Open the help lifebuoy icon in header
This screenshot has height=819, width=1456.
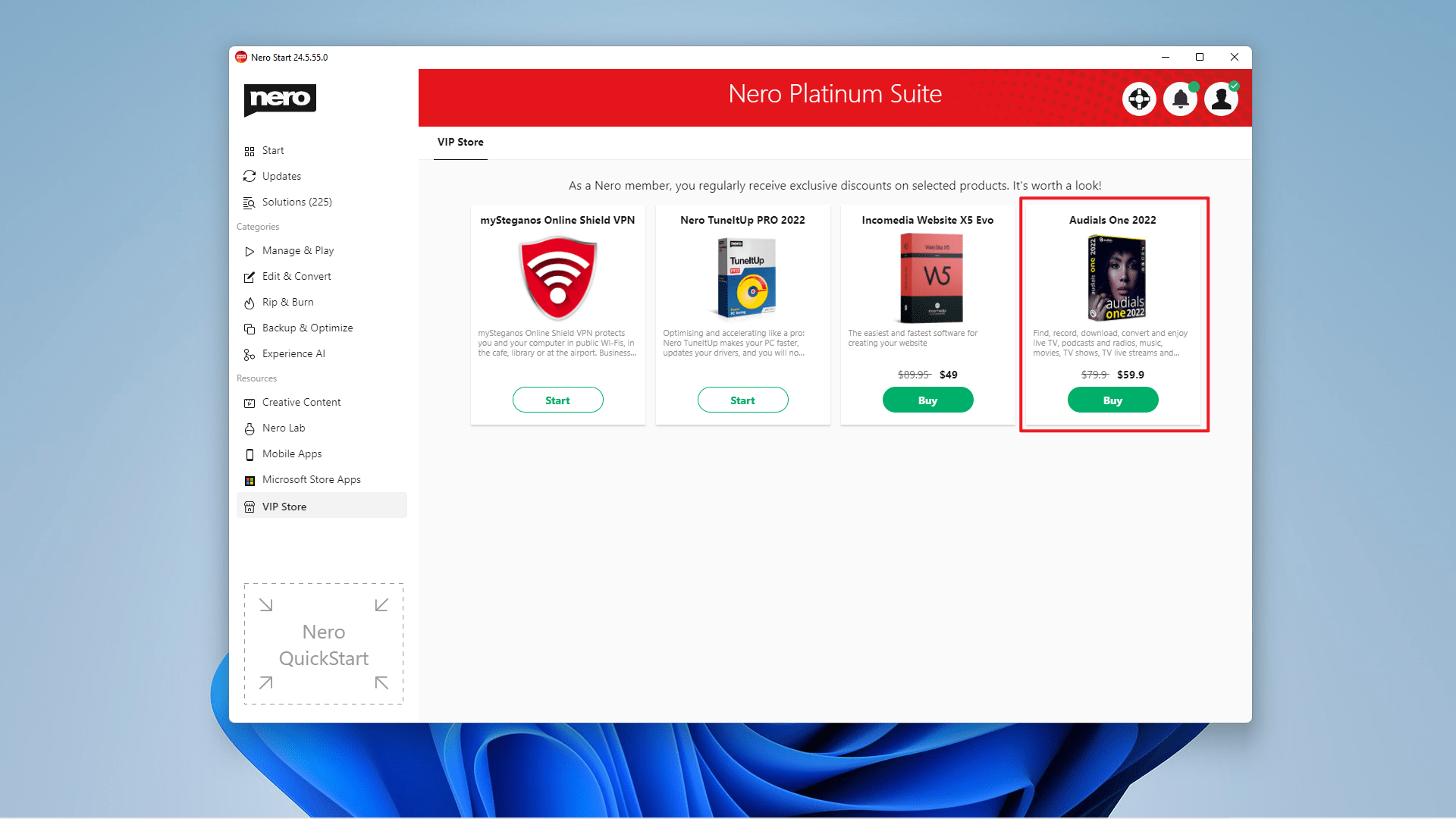pyautogui.click(x=1139, y=99)
